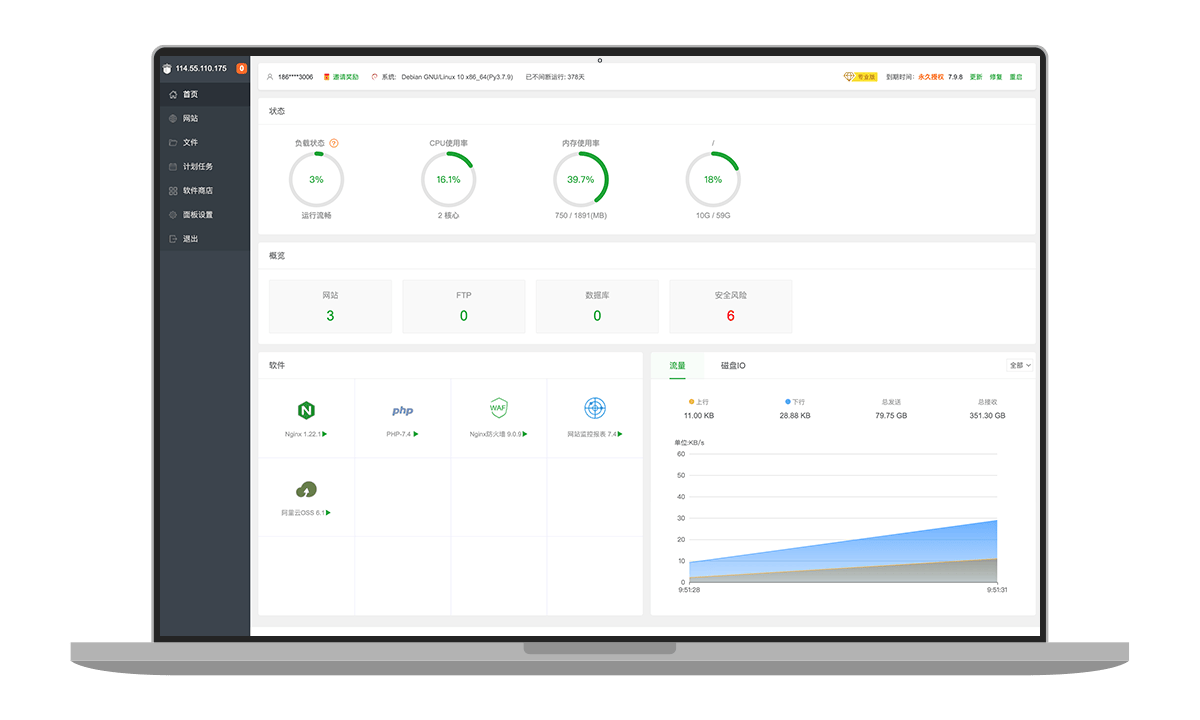The height and width of the screenshot is (720, 1200).
Task: Click the server IP 114.55.110.175 text
Action: (201, 68)
